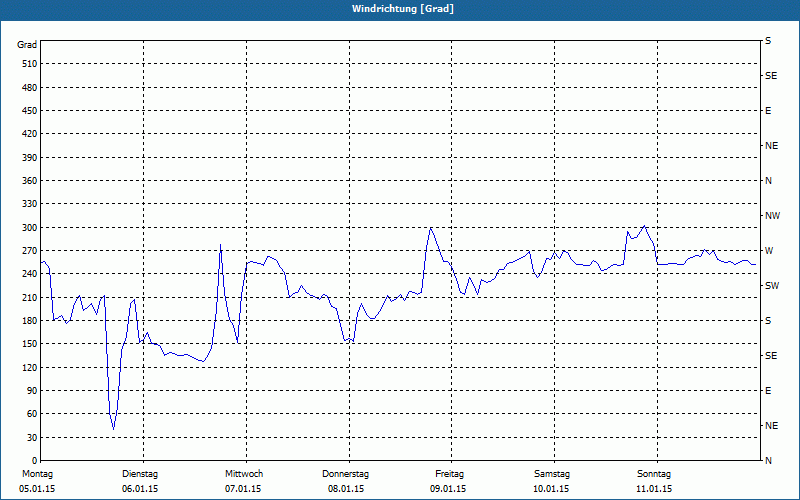The height and width of the screenshot is (500, 800).
Task: Click the W compass label
Action: pyautogui.click(x=769, y=251)
